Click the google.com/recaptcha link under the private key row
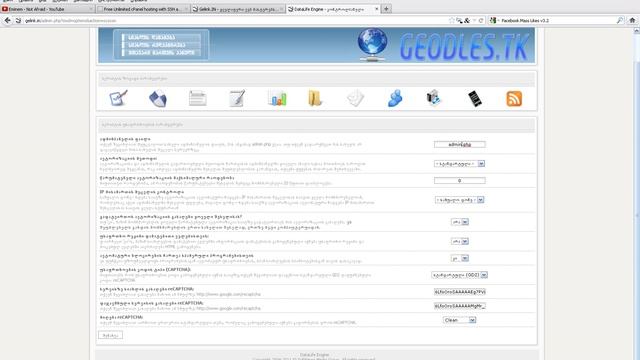640x360 pixels. 228,308
